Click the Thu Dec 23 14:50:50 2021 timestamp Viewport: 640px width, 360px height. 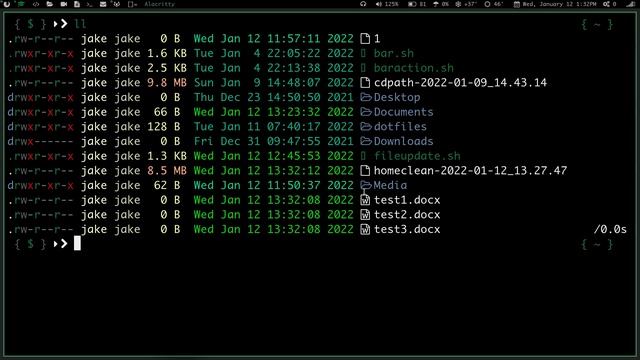pos(273,98)
